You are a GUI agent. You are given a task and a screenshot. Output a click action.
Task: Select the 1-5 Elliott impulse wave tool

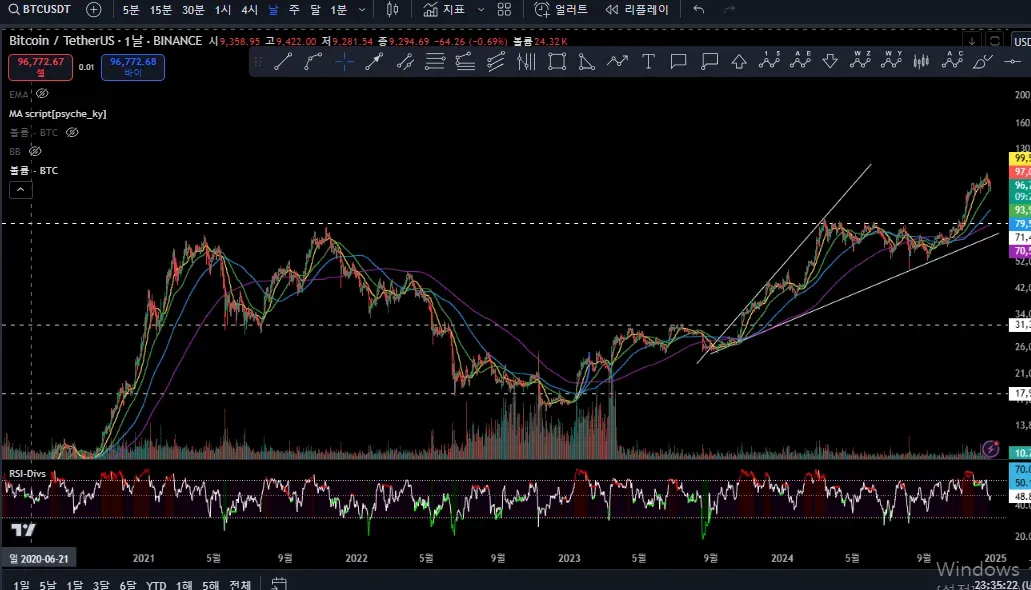click(769, 60)
